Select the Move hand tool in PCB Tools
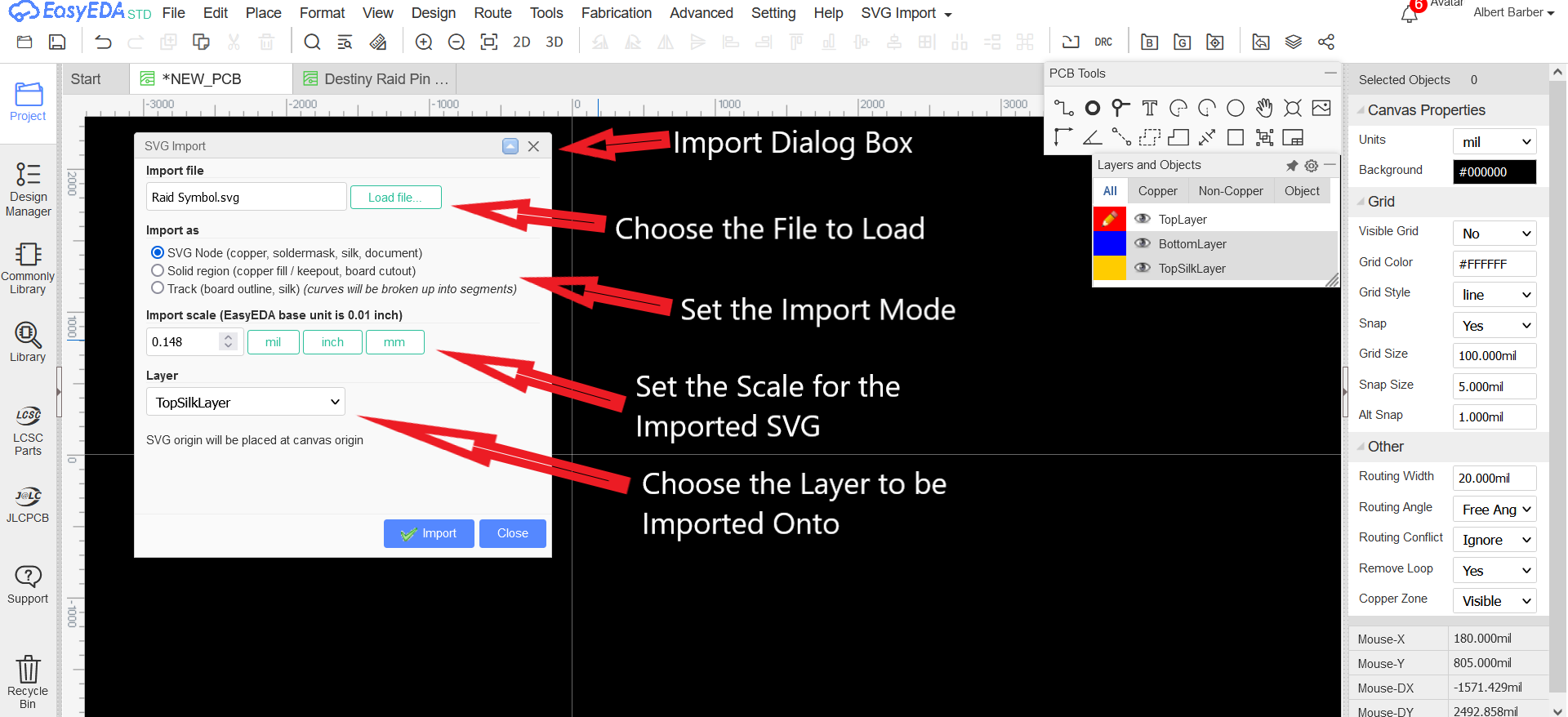 1264,108
